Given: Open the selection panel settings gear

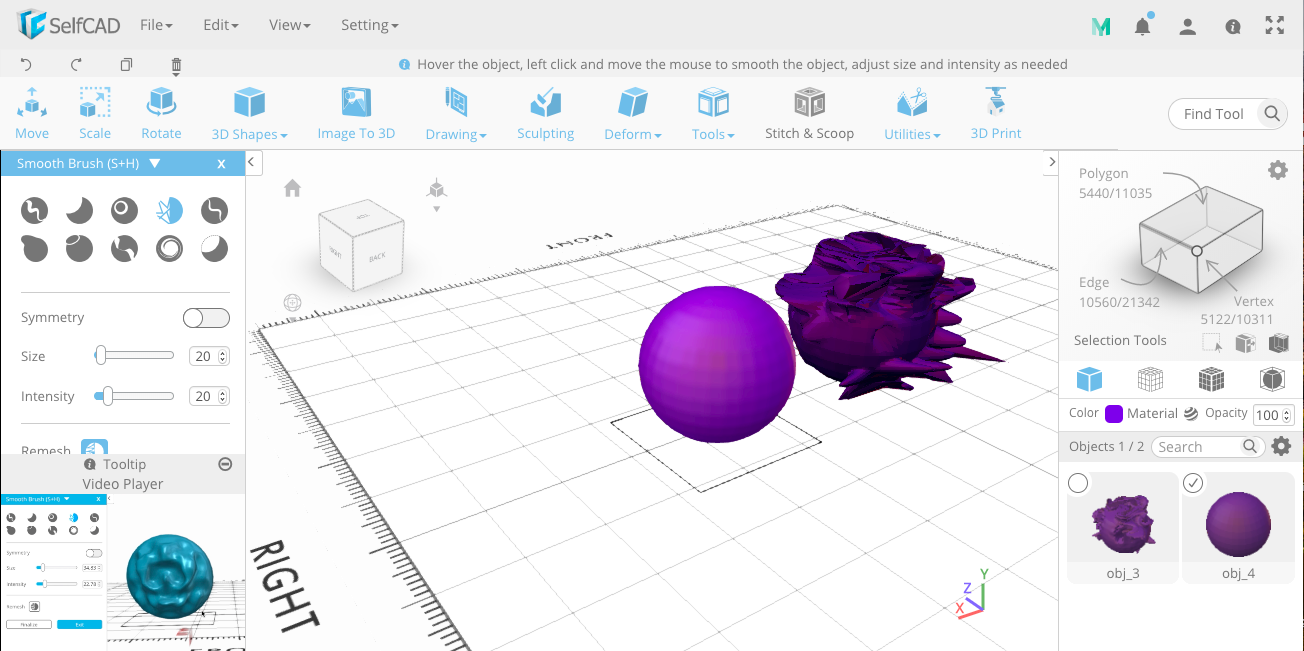Looking at the screenshot, I should coord(1278,170).
